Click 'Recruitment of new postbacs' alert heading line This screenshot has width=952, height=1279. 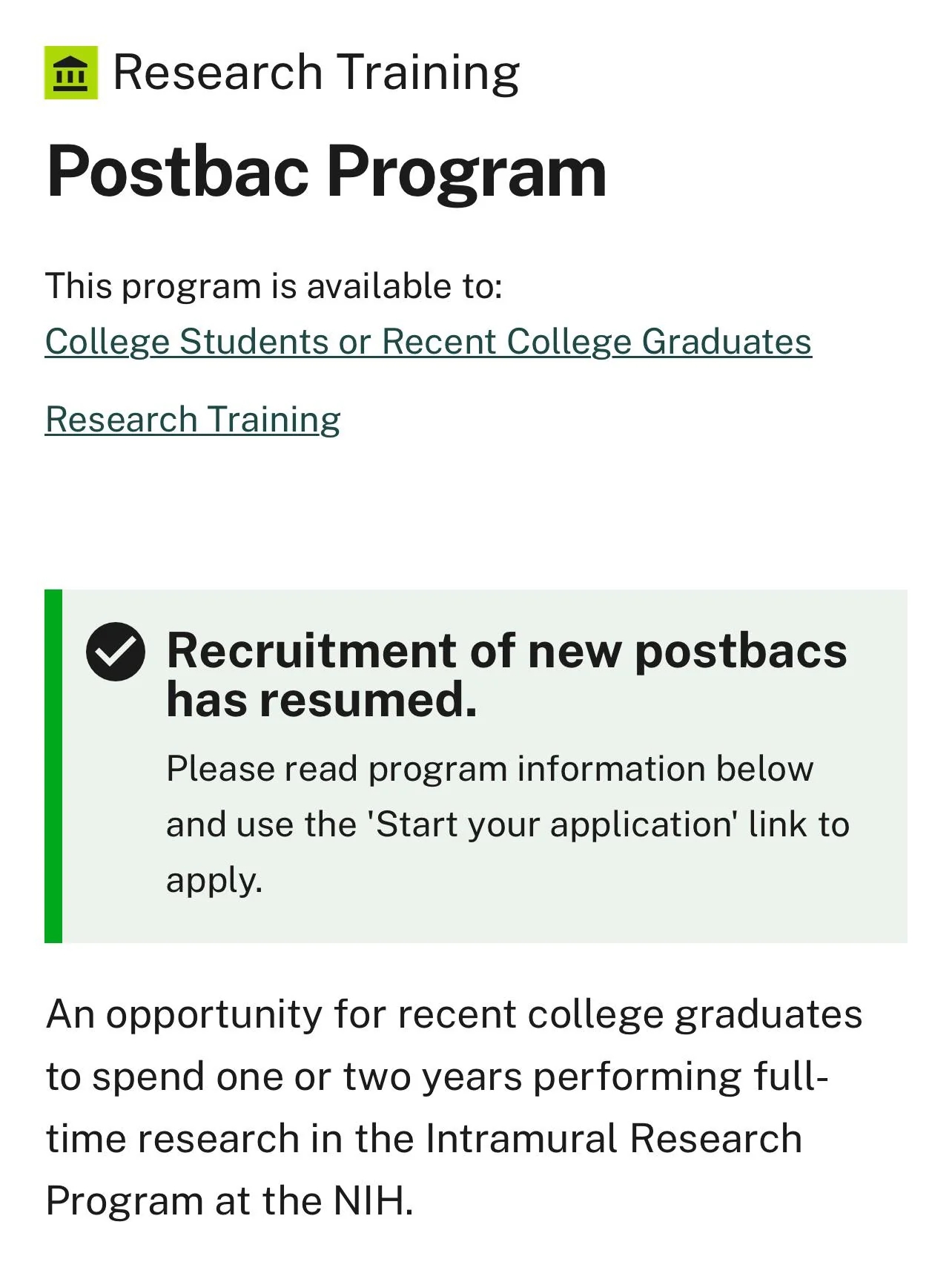[506, 651]
